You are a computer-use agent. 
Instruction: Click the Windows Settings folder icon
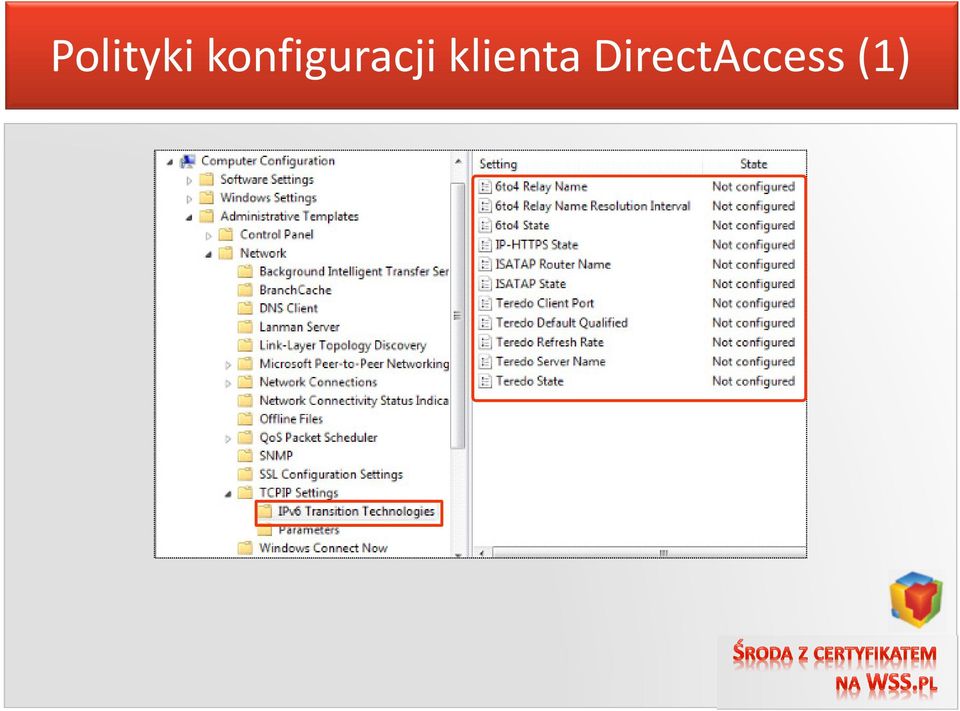(207, 198)
